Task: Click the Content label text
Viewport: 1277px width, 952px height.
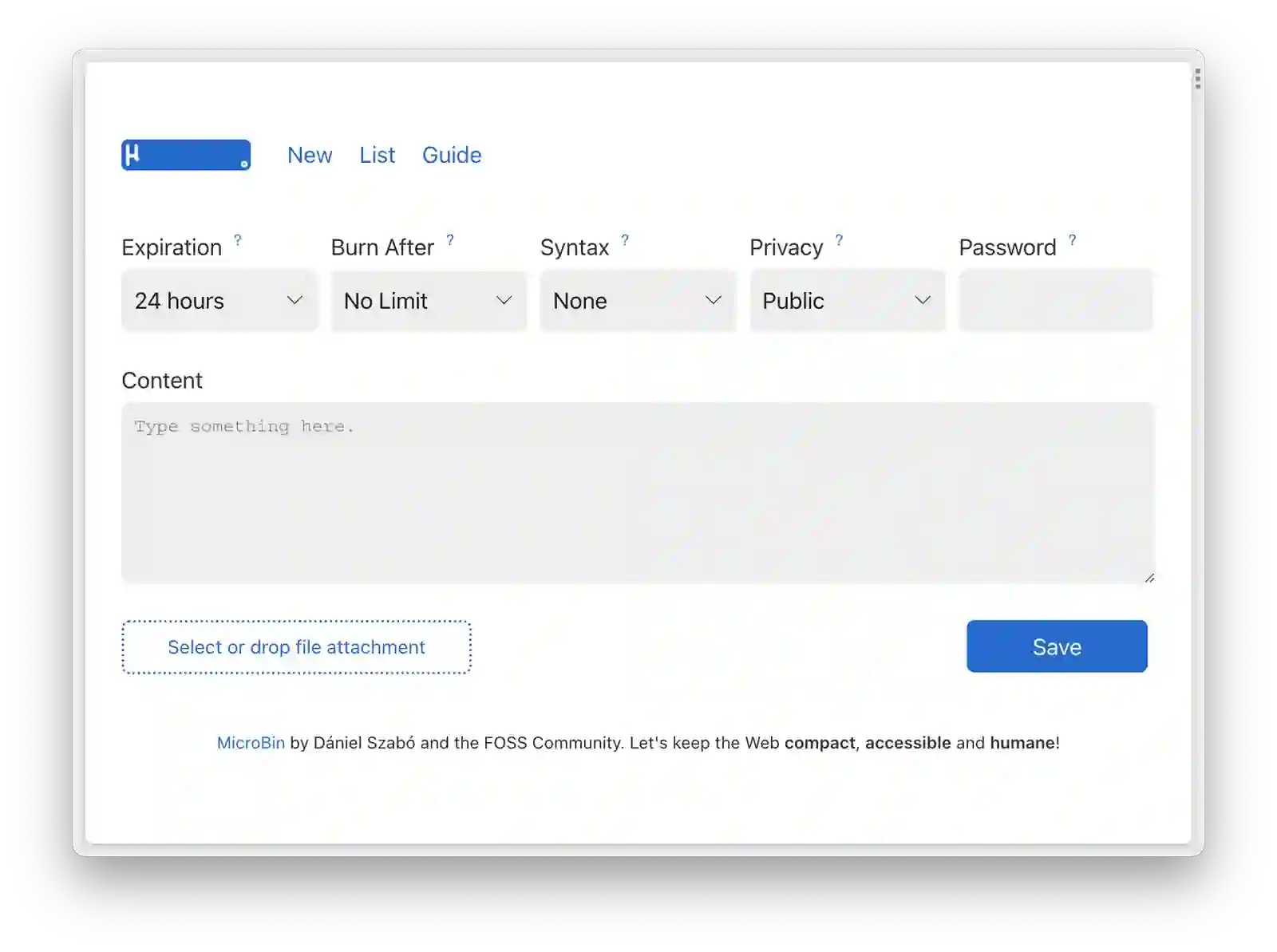Action: point(162,381)
